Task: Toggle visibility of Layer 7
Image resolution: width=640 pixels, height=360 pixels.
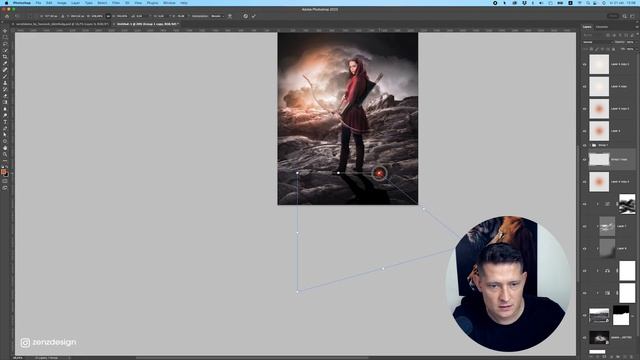Action: [584, 226]
